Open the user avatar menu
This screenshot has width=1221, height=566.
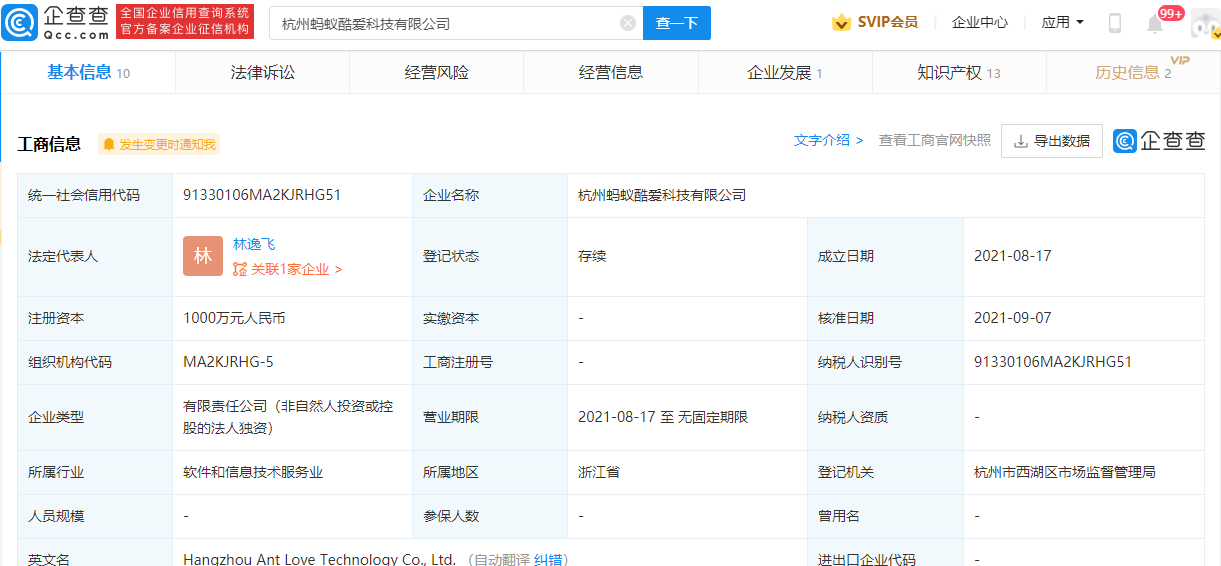pos(1204,23)
